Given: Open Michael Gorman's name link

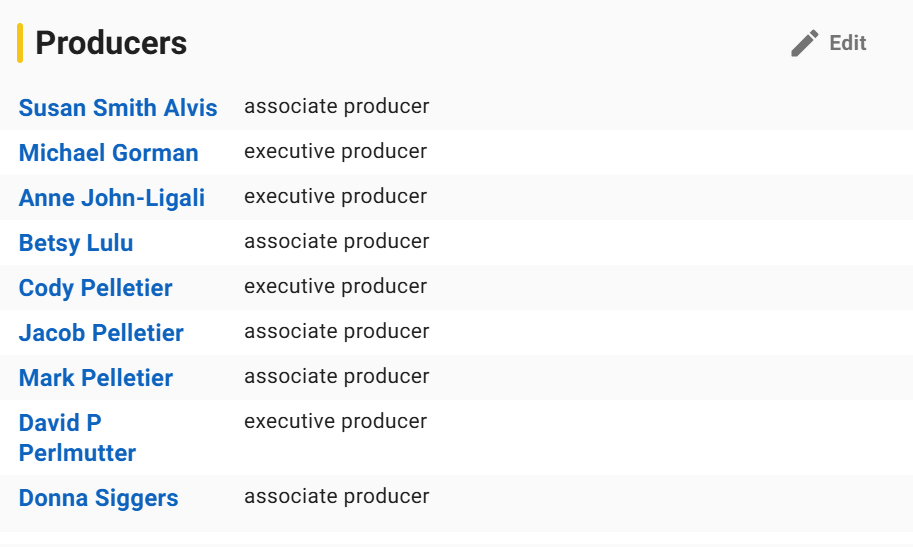Looking at the screenshot, I should [108, 153].
